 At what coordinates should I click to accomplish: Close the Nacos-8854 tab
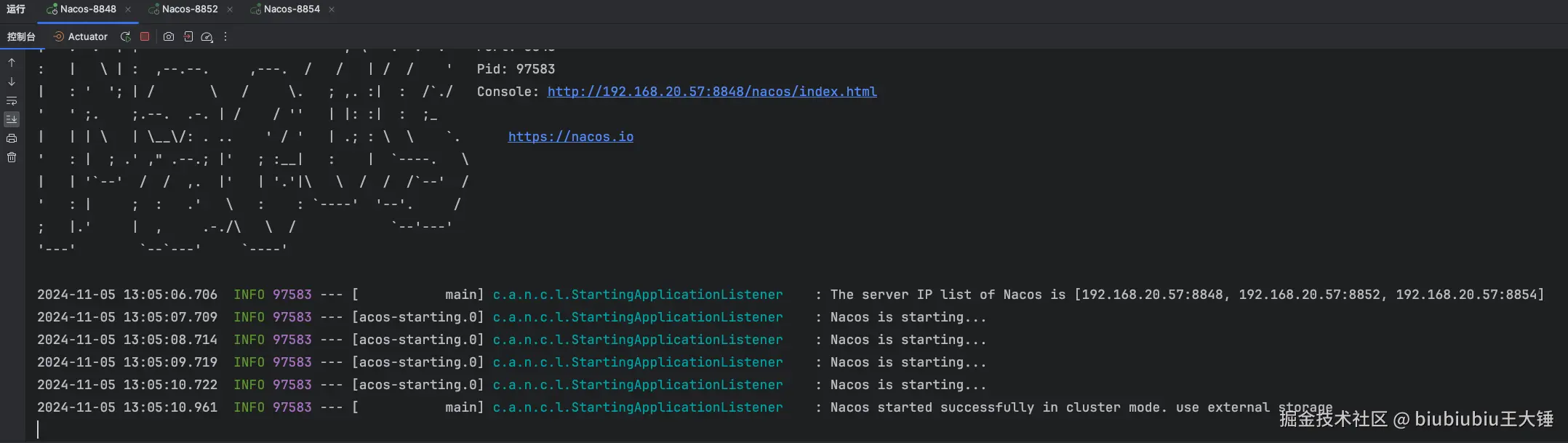pos(332,9)
